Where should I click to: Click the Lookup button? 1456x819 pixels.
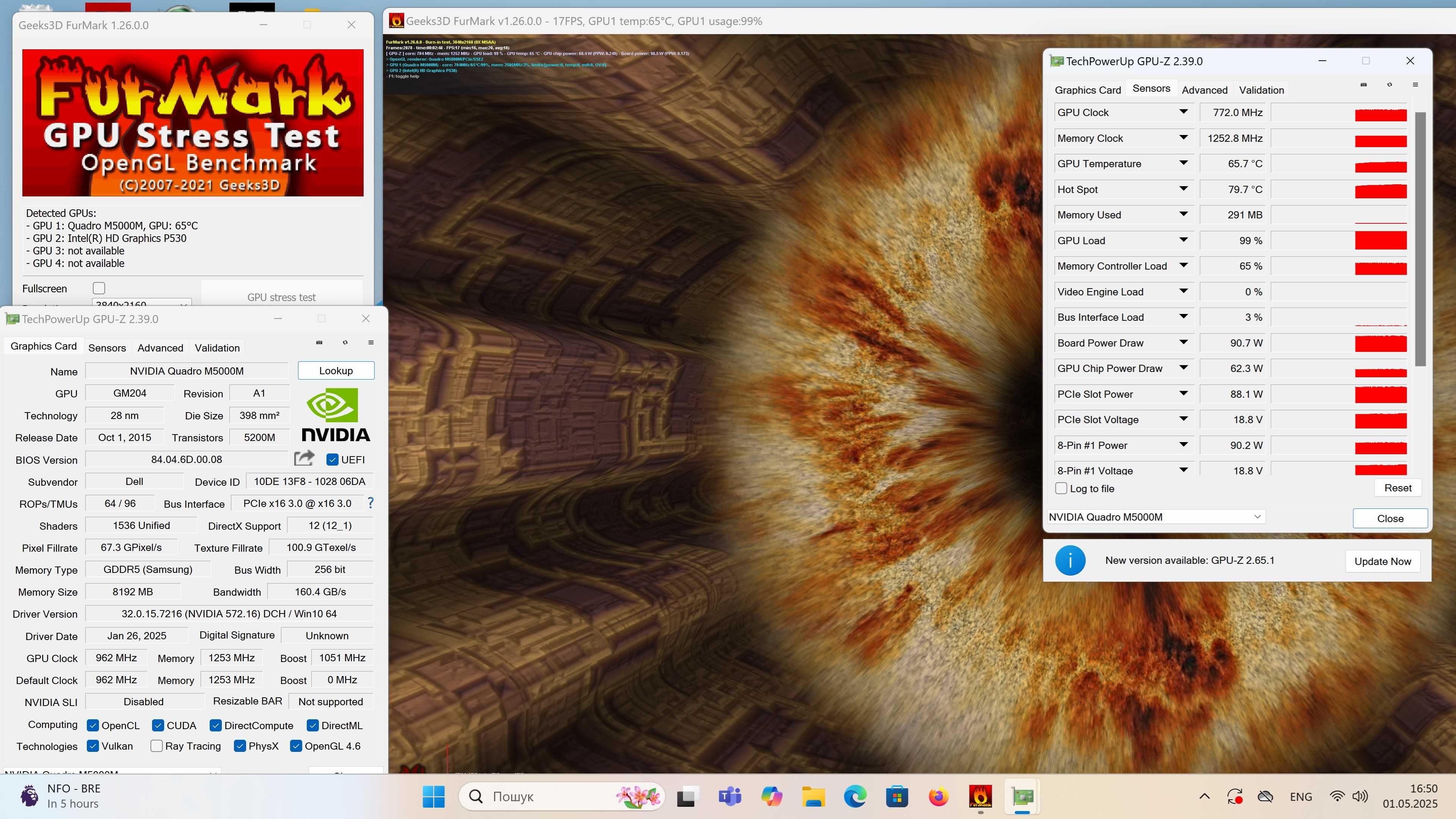336,371
